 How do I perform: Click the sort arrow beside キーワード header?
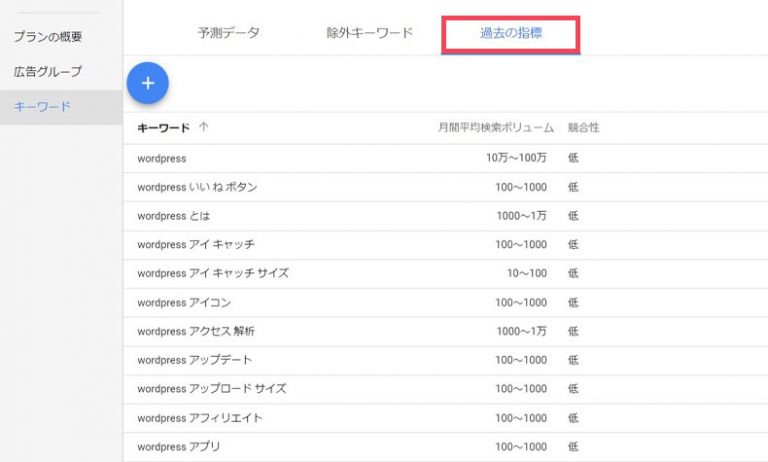tap(204, 128)
